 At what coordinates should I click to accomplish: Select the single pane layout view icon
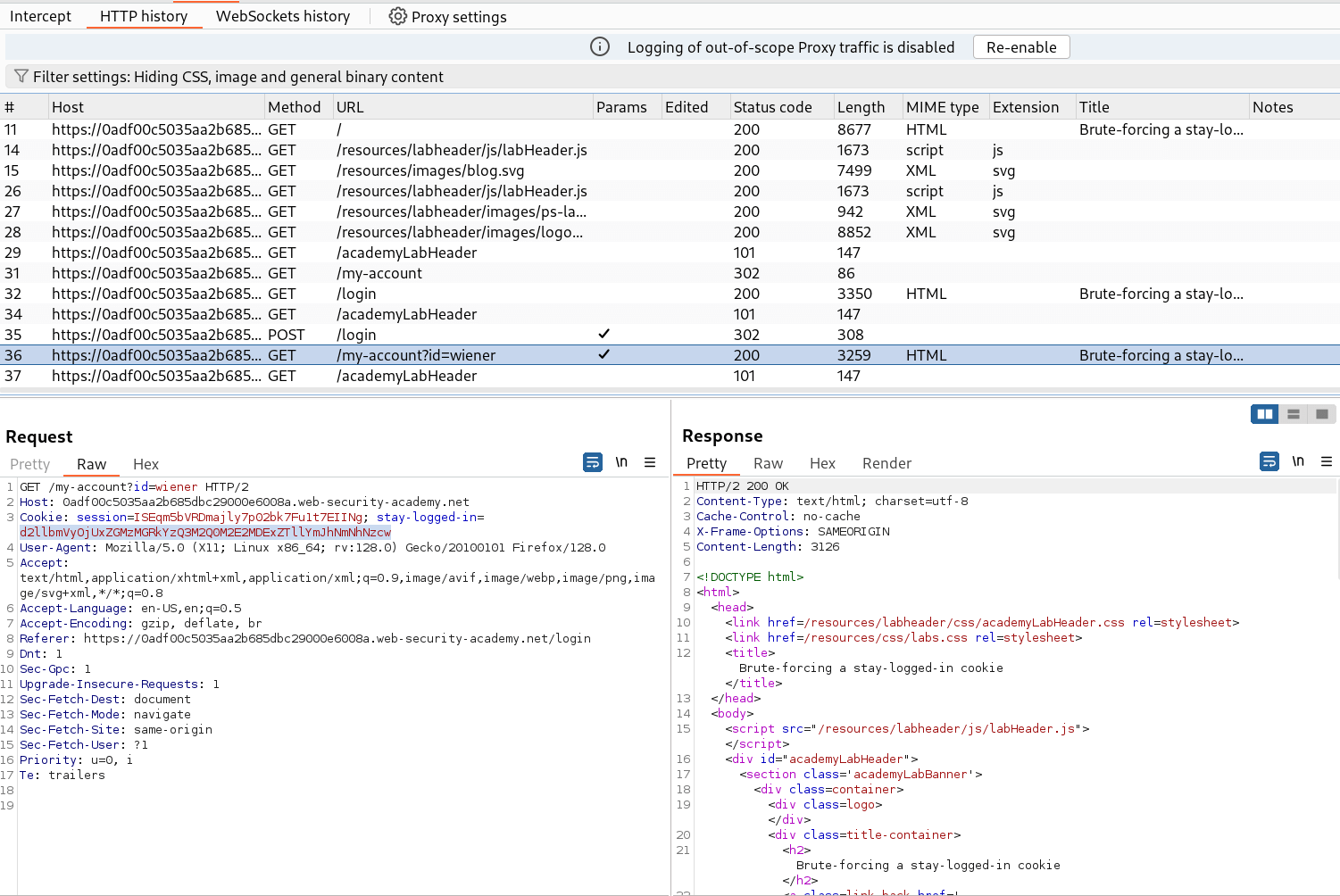1322,413
